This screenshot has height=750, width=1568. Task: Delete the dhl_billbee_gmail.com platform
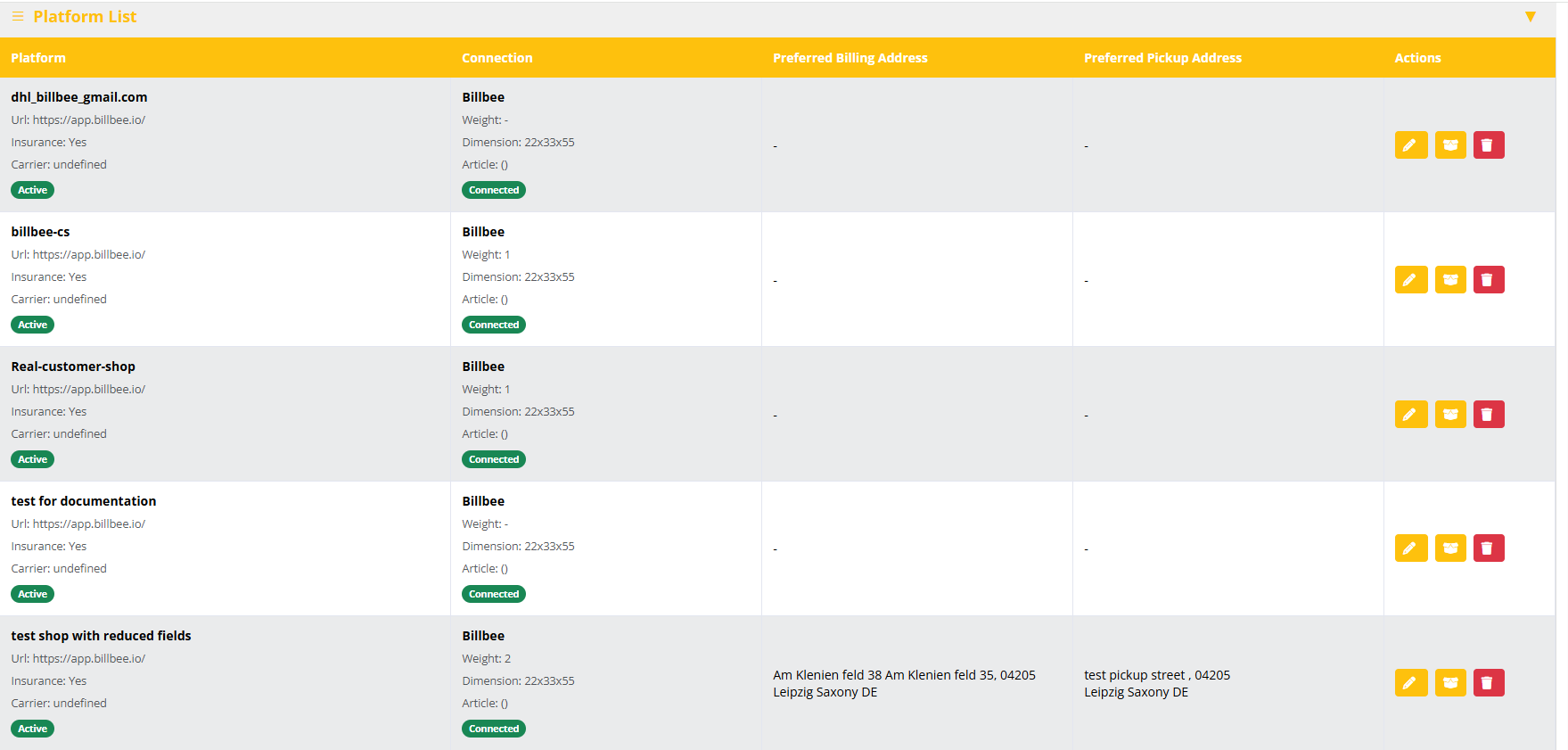click(x=1489, y=144)
